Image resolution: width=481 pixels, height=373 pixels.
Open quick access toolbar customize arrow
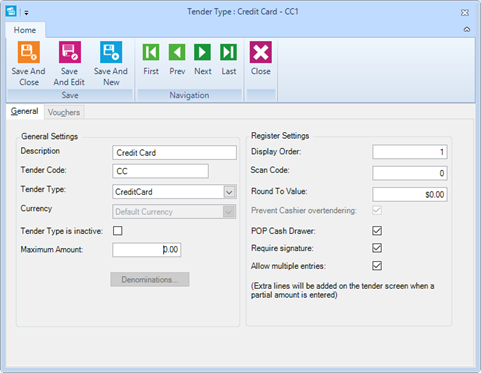pos(26,13)
